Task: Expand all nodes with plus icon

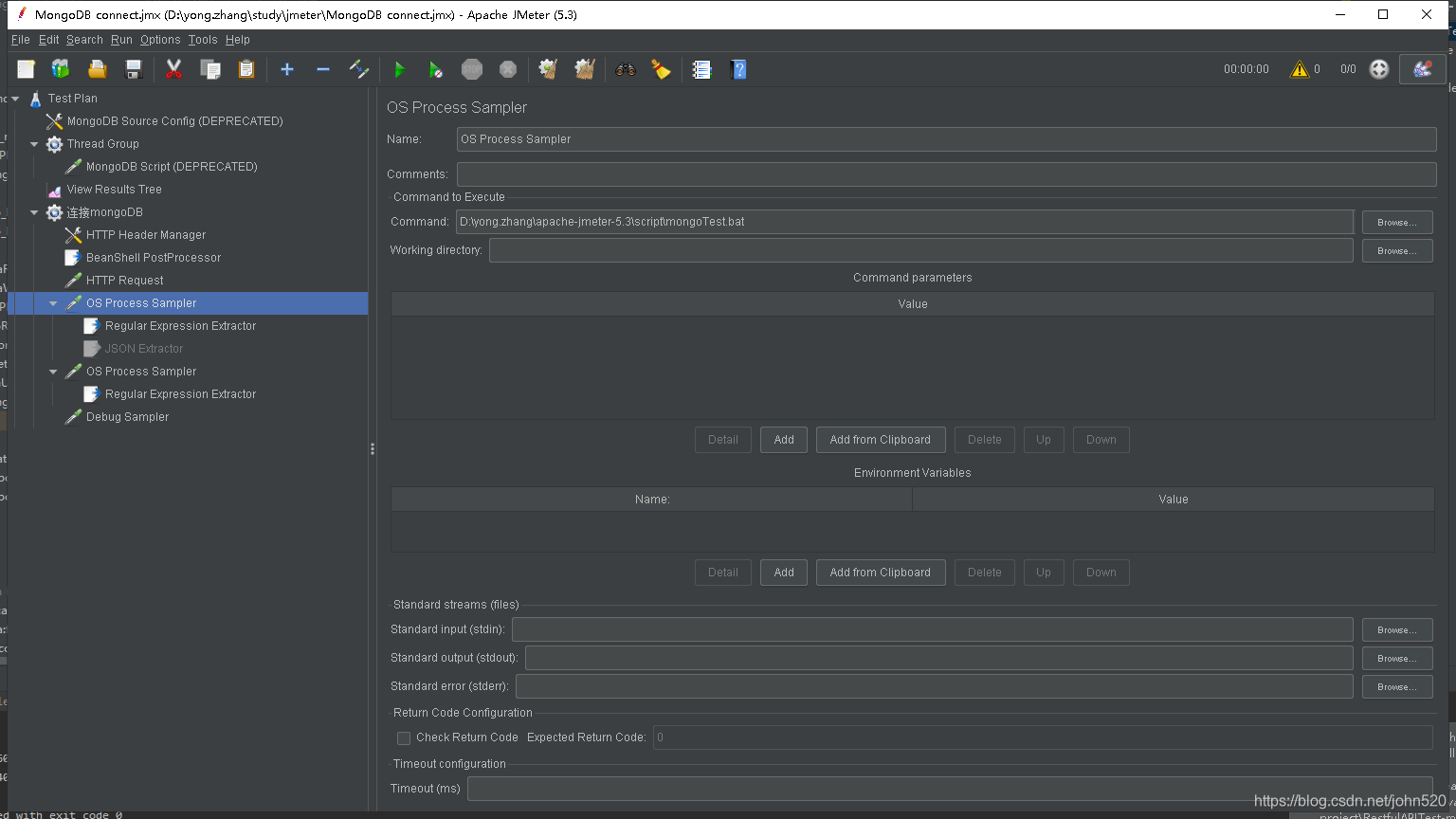Action: 287,69
